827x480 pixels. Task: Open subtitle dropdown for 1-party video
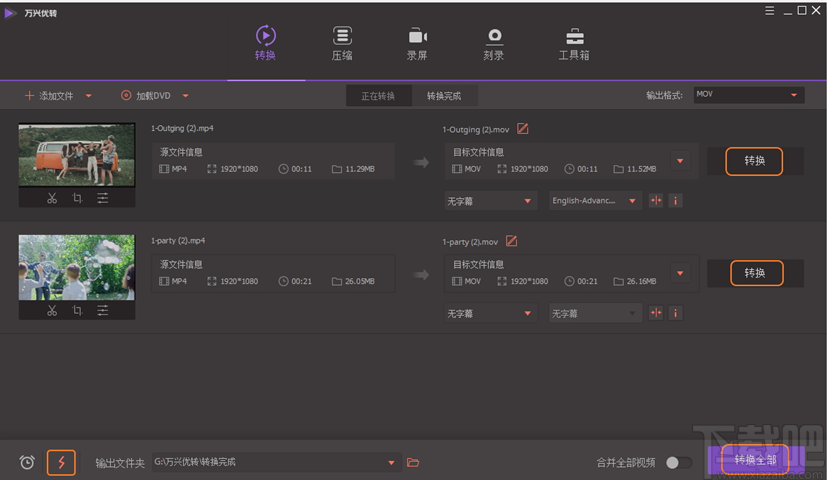491,313
